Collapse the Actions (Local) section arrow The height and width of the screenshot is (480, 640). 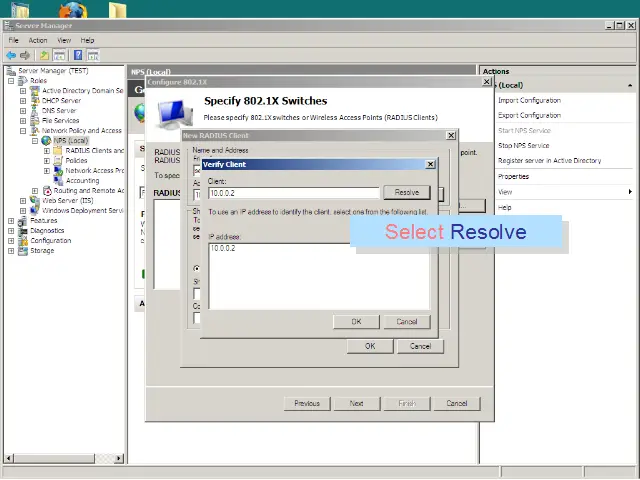(630, 85)
